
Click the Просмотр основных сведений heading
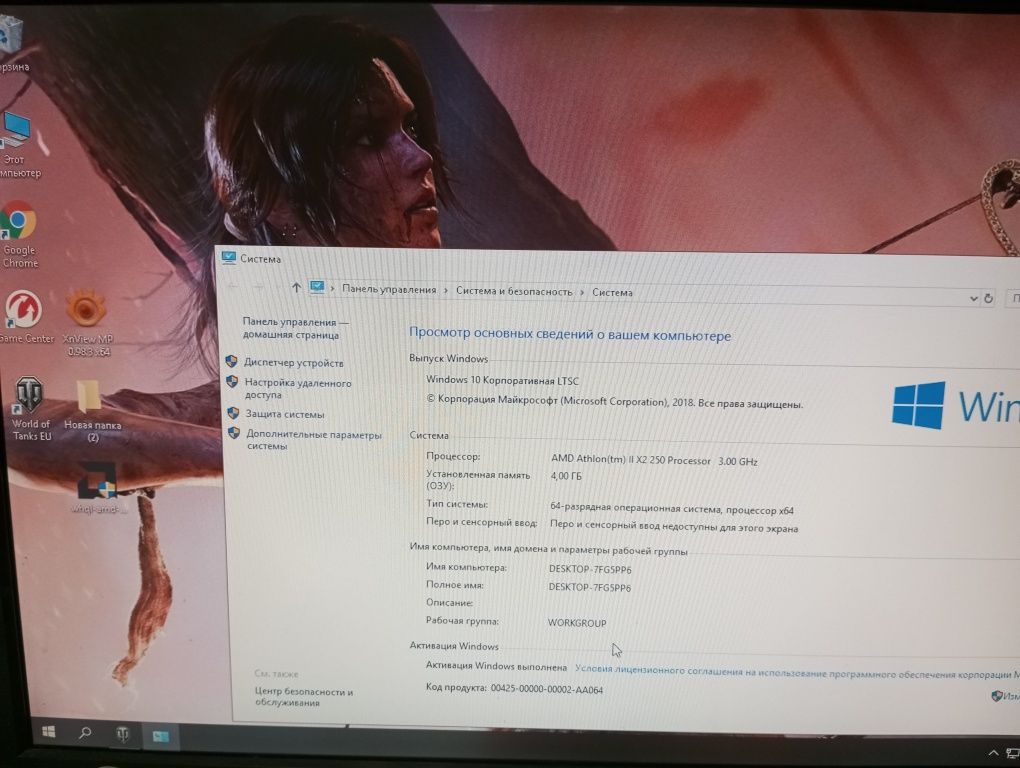[x=570, y=334]
